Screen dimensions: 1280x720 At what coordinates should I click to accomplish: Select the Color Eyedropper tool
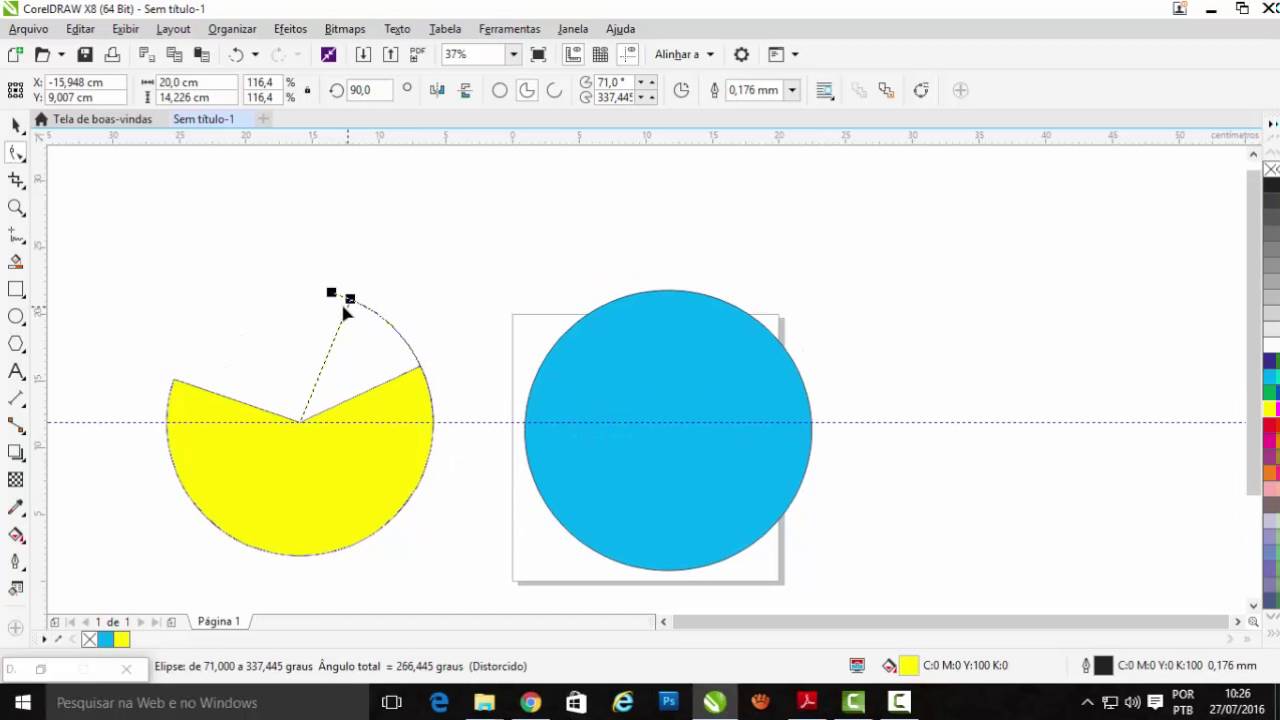(16, 507)
